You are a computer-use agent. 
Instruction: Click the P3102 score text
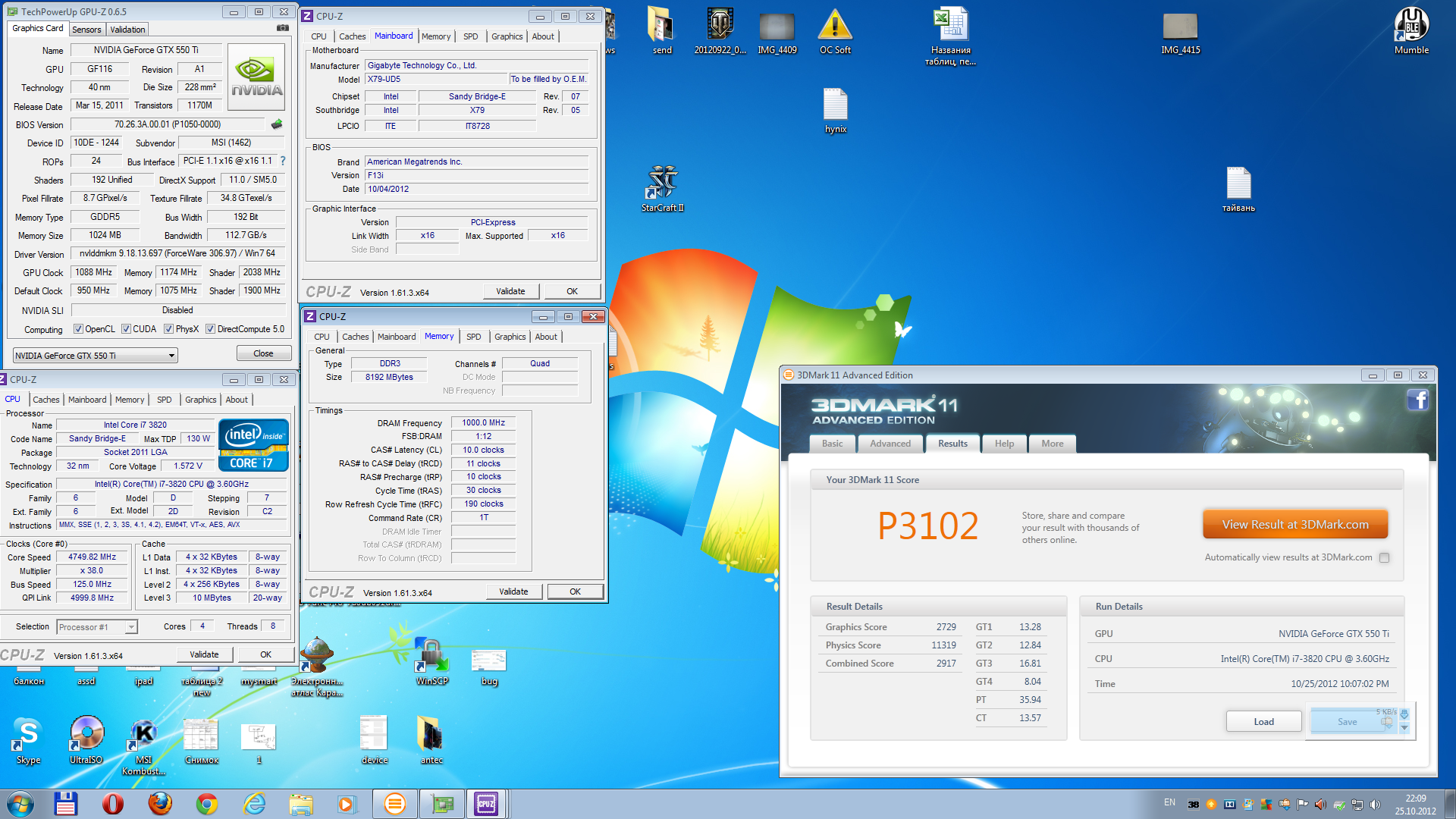(x=927, y=526)
